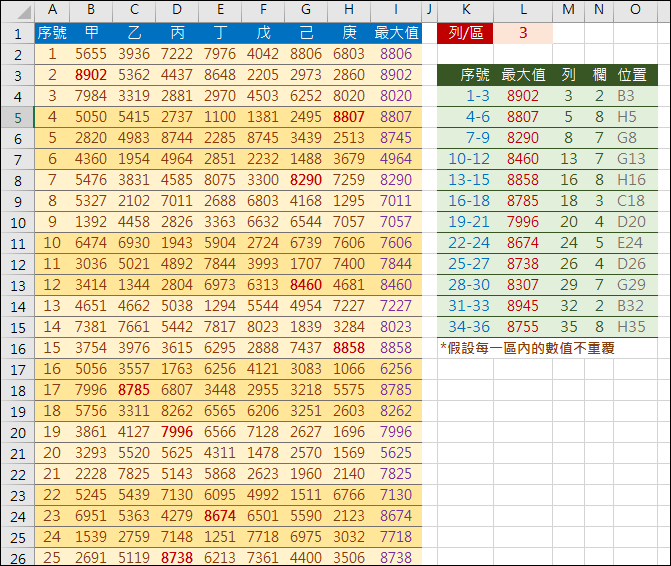
Task: Click the note *假設每一區內的數值不重覆
Action: coord(527,348)
